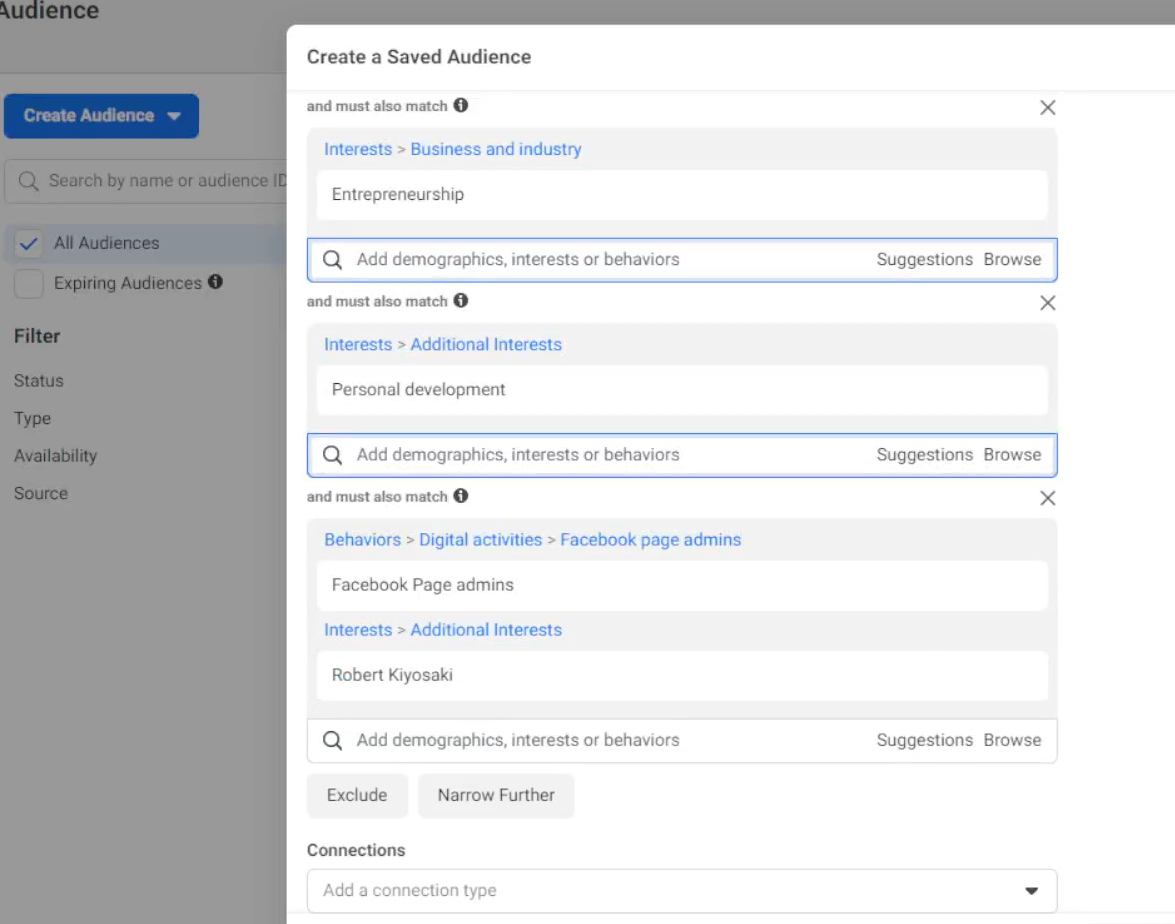Open the Create Audience dropdown
Viewport: 1175px width, 924px height.
101,116
